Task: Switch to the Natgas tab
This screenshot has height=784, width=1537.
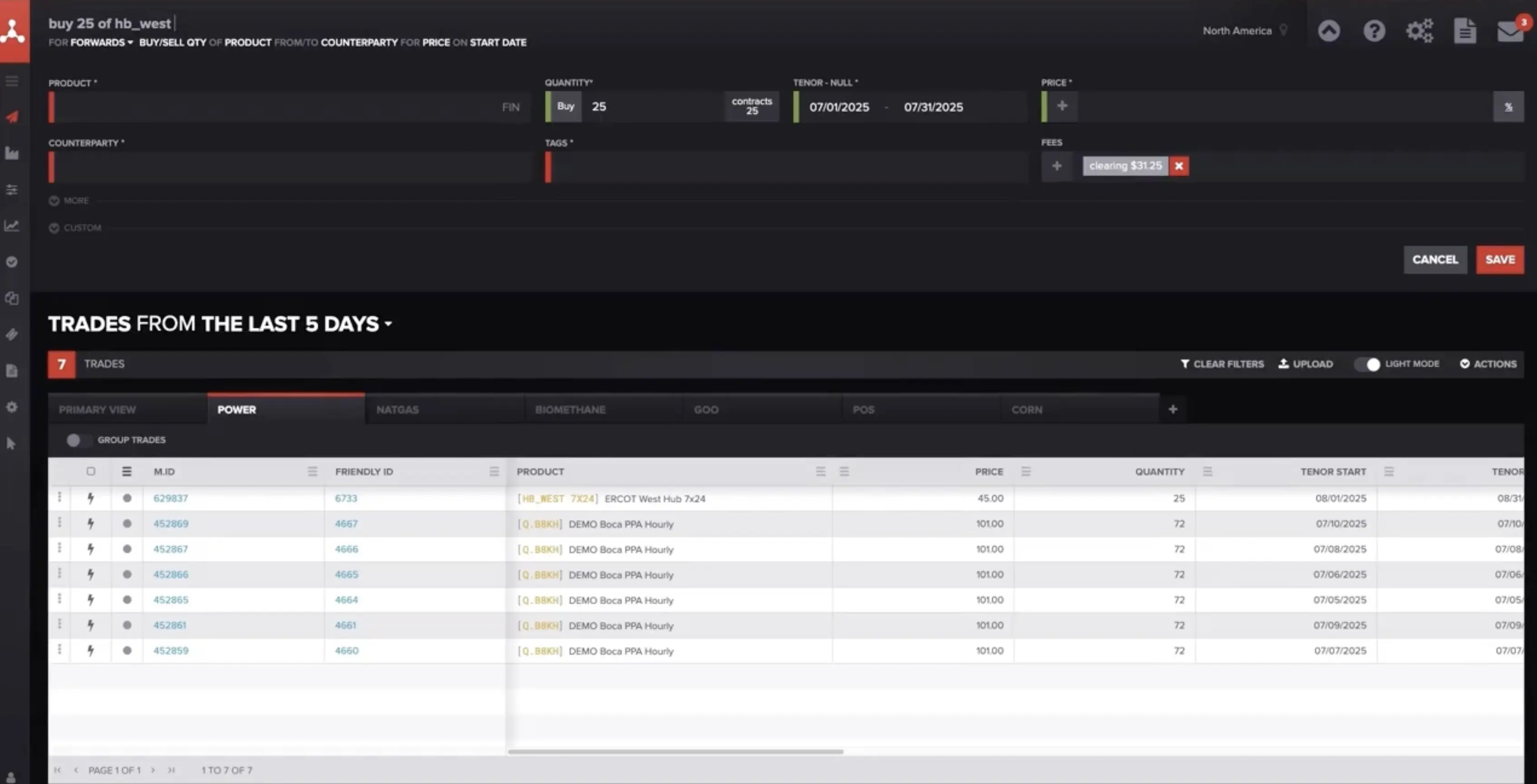Action: (397, 410)
